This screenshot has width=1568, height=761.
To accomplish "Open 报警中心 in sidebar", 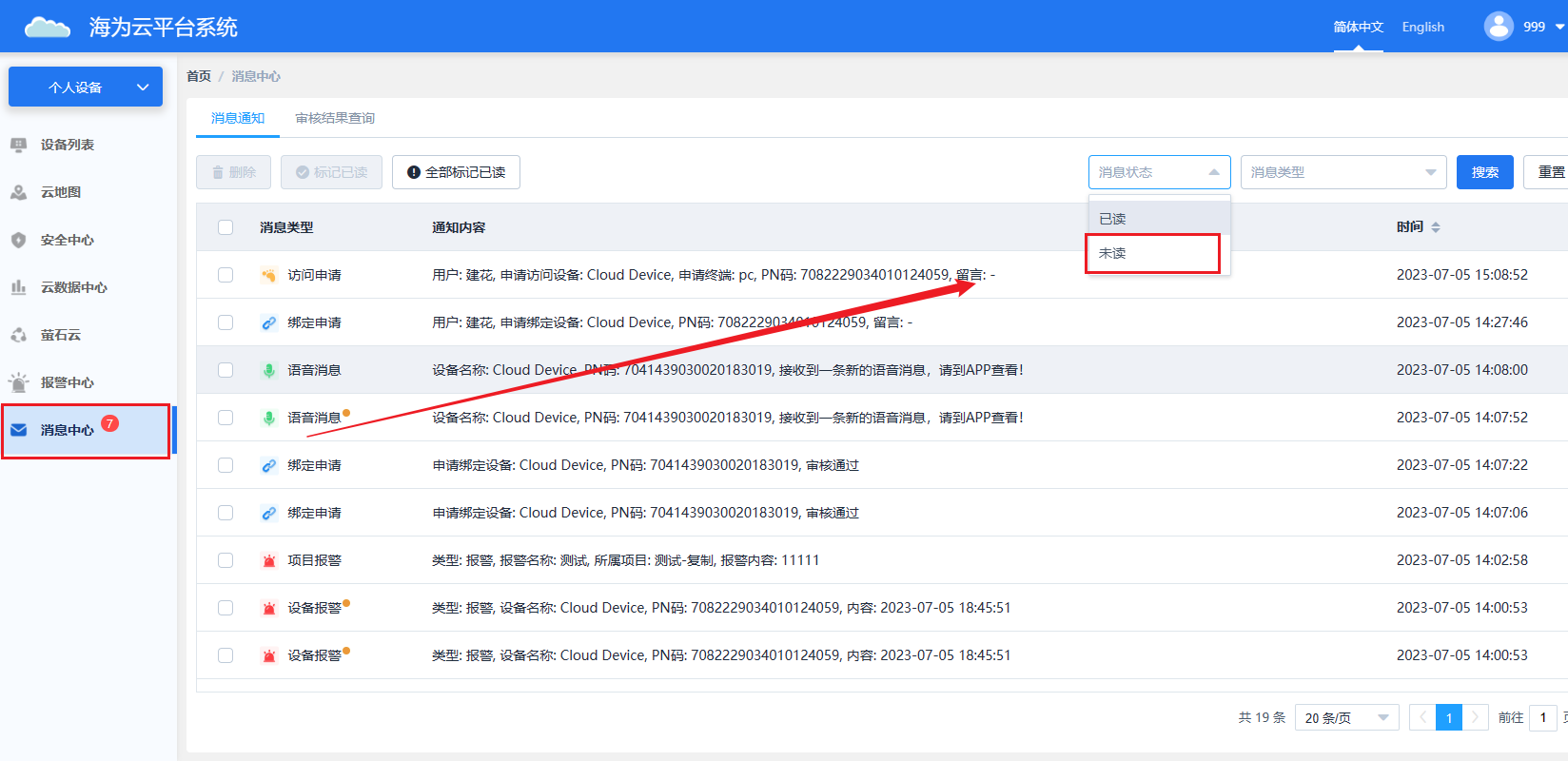I will tap(67, 382).
